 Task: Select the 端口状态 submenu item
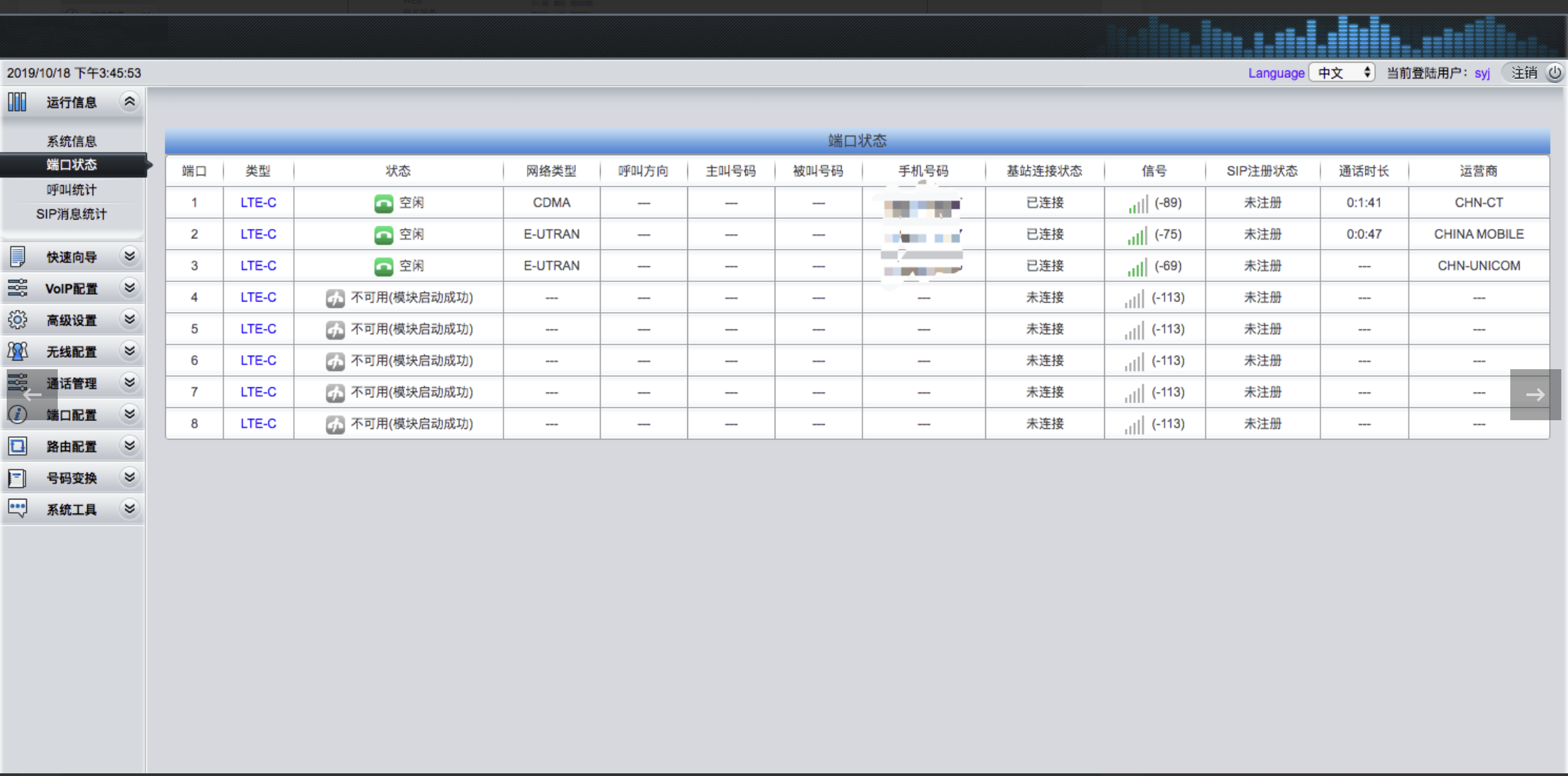72,164
